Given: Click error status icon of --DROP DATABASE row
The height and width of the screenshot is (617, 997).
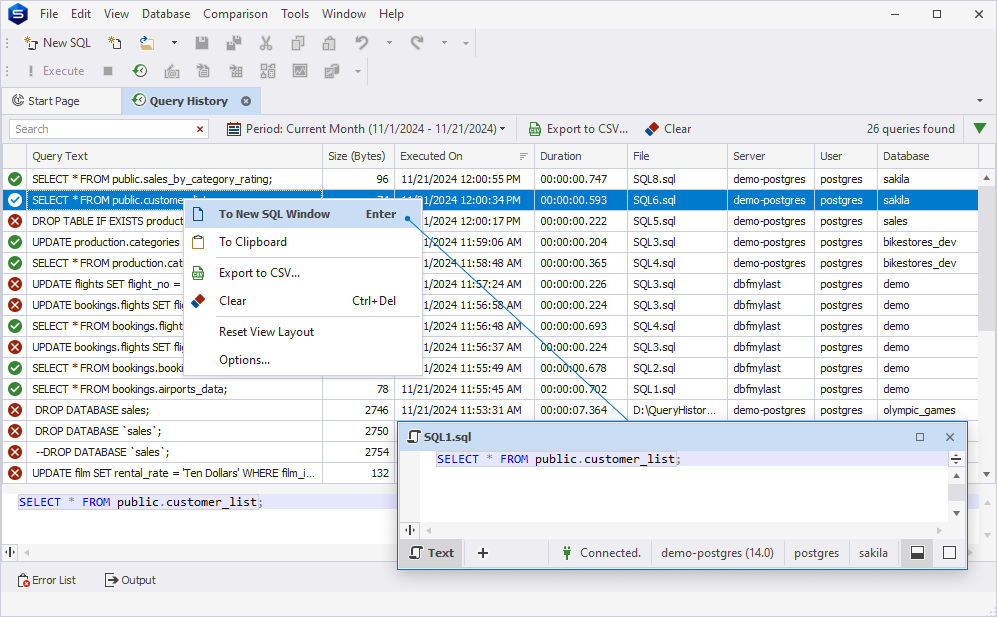Looking at the screenshot, I should point(15,452).
